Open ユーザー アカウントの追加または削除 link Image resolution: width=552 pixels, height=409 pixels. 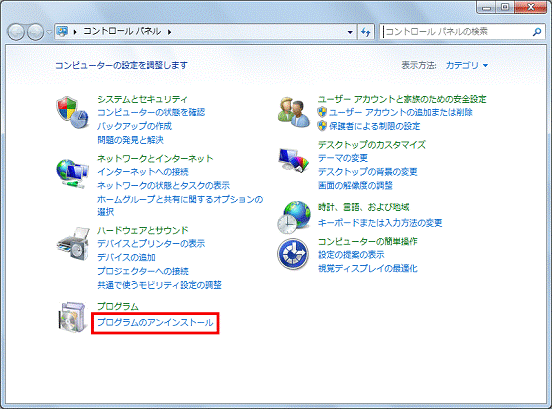pyautogui.click(x=401, y=112)
